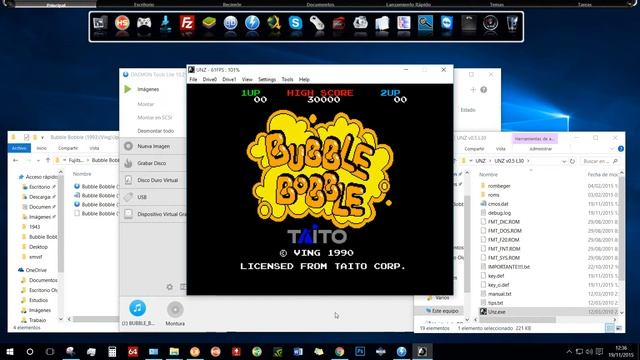The image size is (640, 360).
Task: Open the Help menu in UNZ
Action: pyautogui.click(x=304, y=80)
